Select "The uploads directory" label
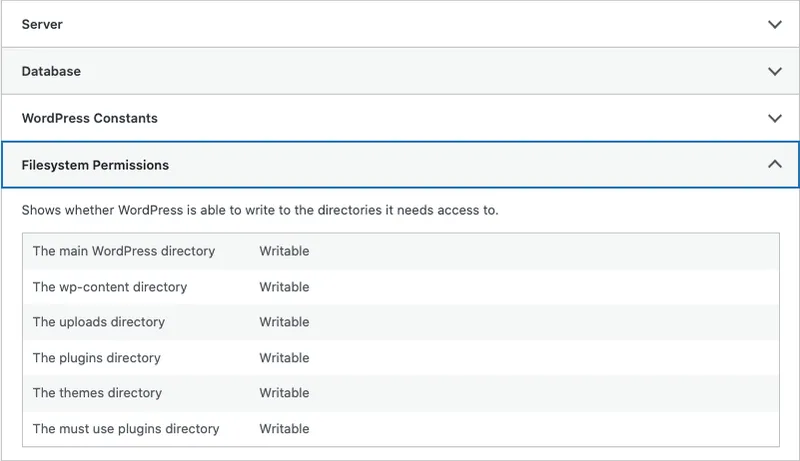This screenshot has height=461, width=800. point(99,322)
